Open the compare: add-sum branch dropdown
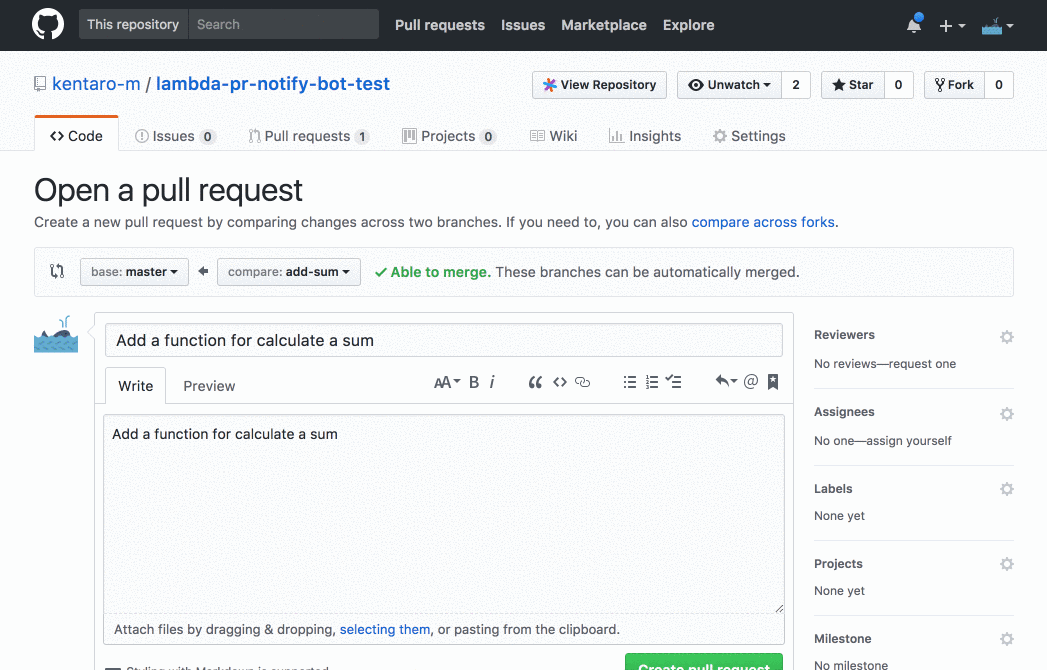Screen dimensions: 1047x670 coord(288,272)
